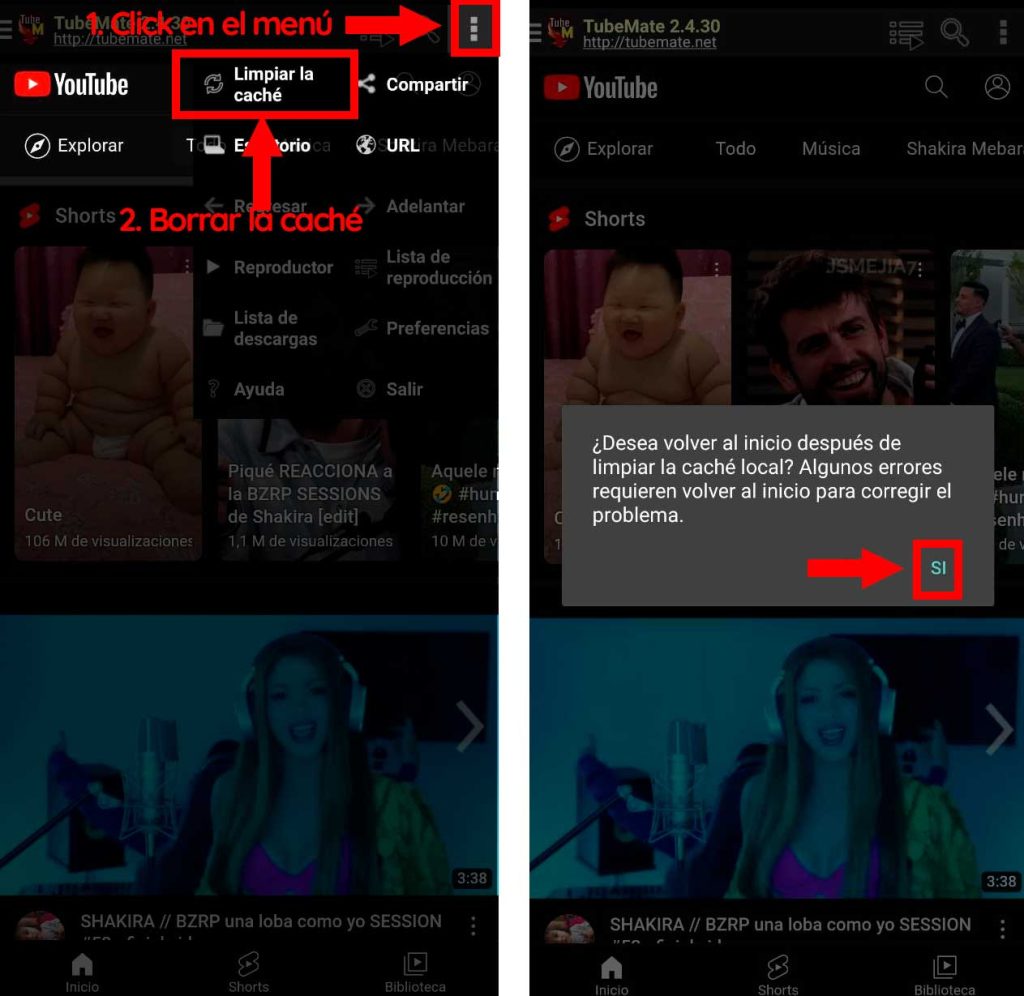The height and width of the screenshot is (996, 1024).
Task: Open the tubemate.net link in right screenshot
Action: 649,42
